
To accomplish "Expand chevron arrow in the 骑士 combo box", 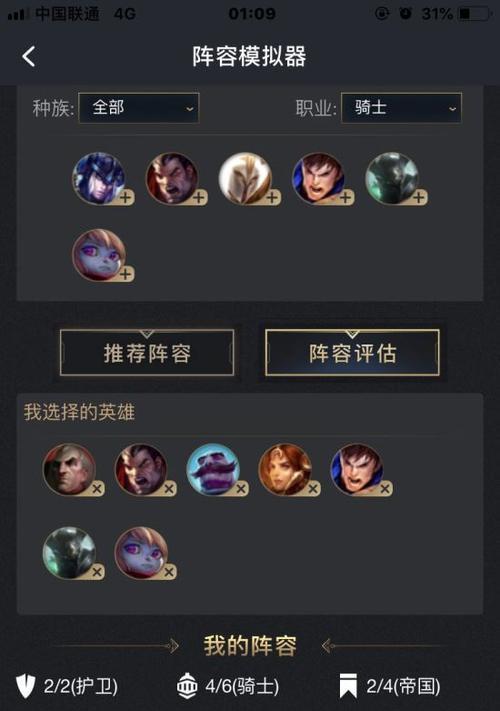I will pyautogui.click(x=452, y=109).
